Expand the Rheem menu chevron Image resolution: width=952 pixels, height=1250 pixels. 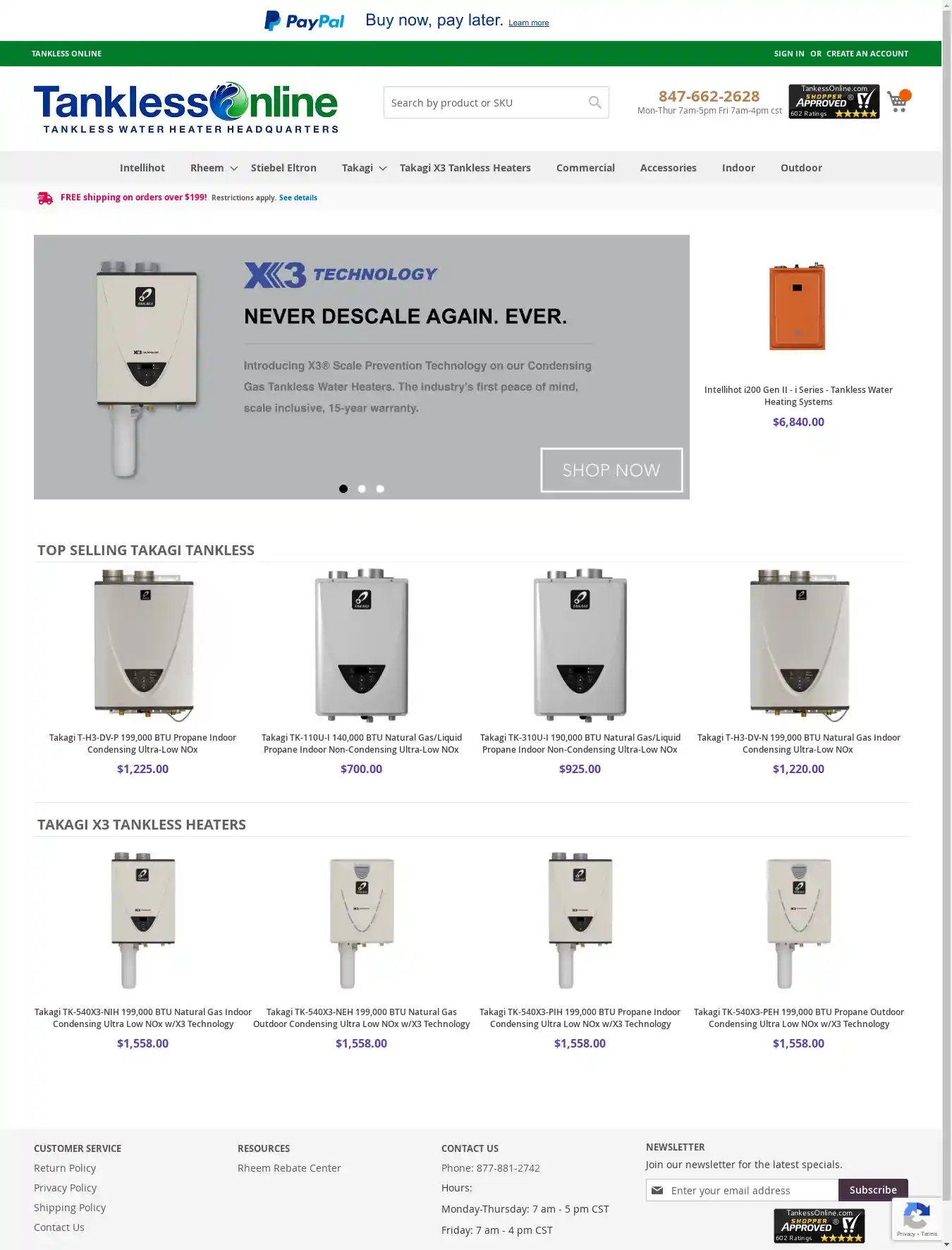click(234, 169)
